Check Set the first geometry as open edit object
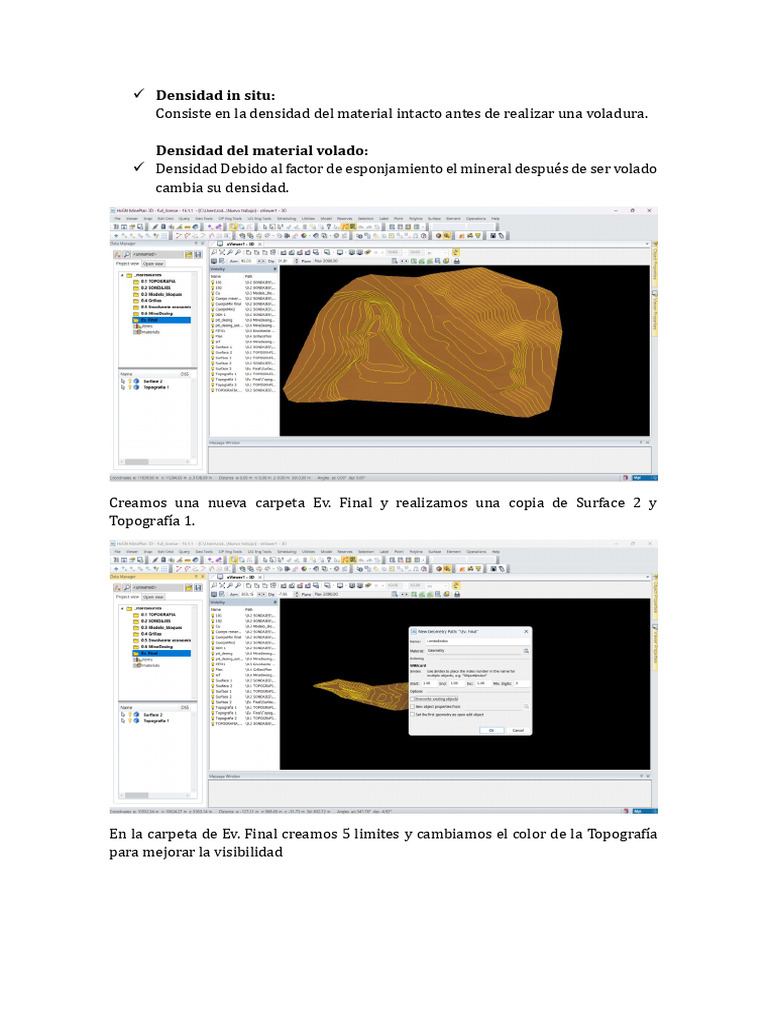 413,714
